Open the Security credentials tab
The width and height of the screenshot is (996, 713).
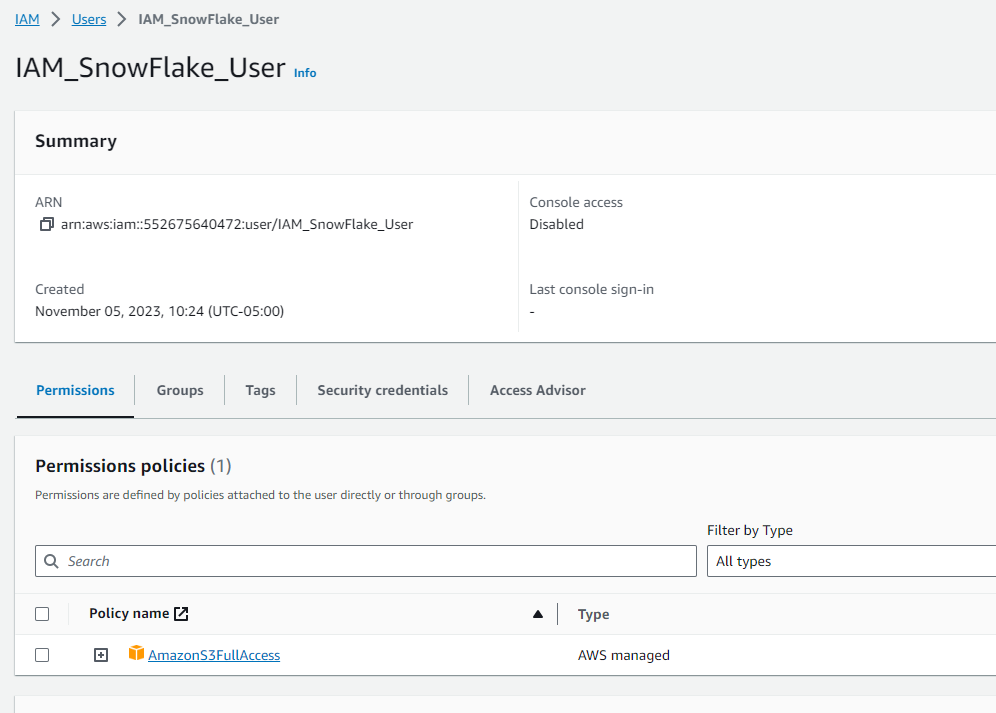click(381, 390)
